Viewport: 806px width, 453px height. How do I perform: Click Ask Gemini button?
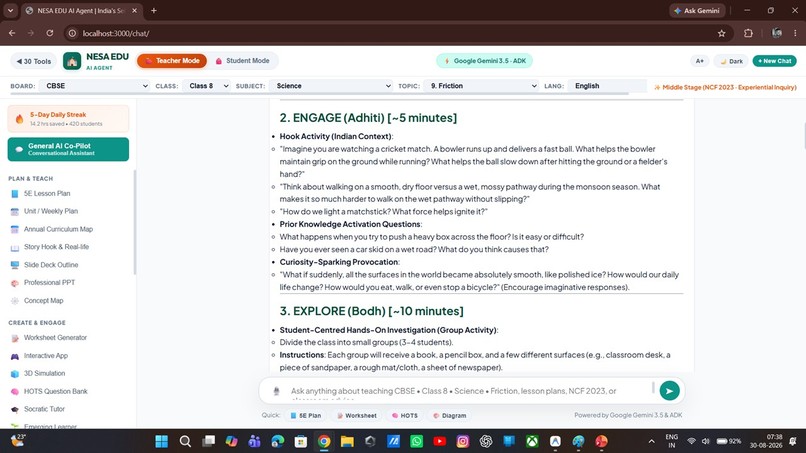click(697, 10)
